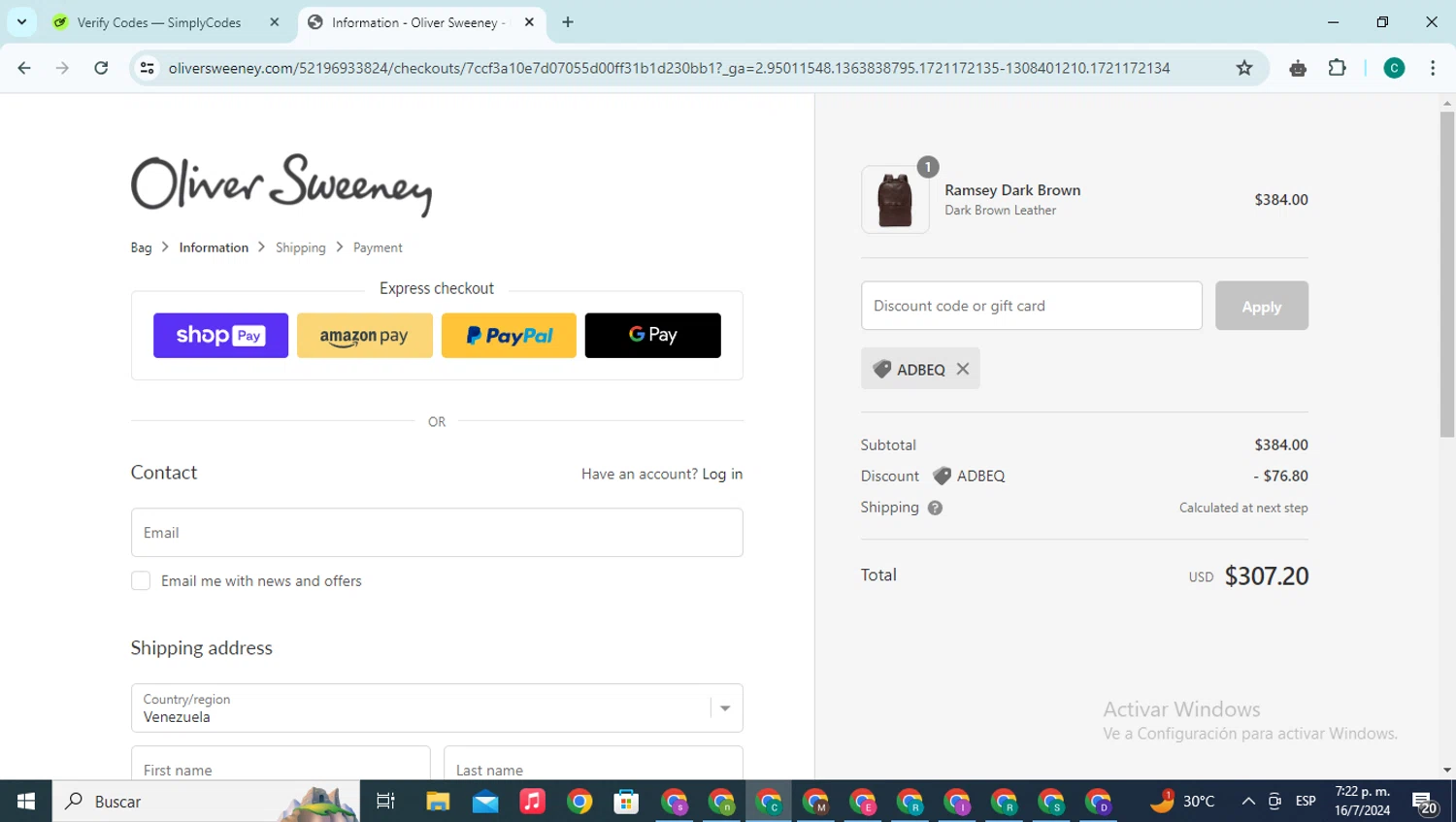
Task: Click the page vertical scrollbar
Action: click(1447, 274)
